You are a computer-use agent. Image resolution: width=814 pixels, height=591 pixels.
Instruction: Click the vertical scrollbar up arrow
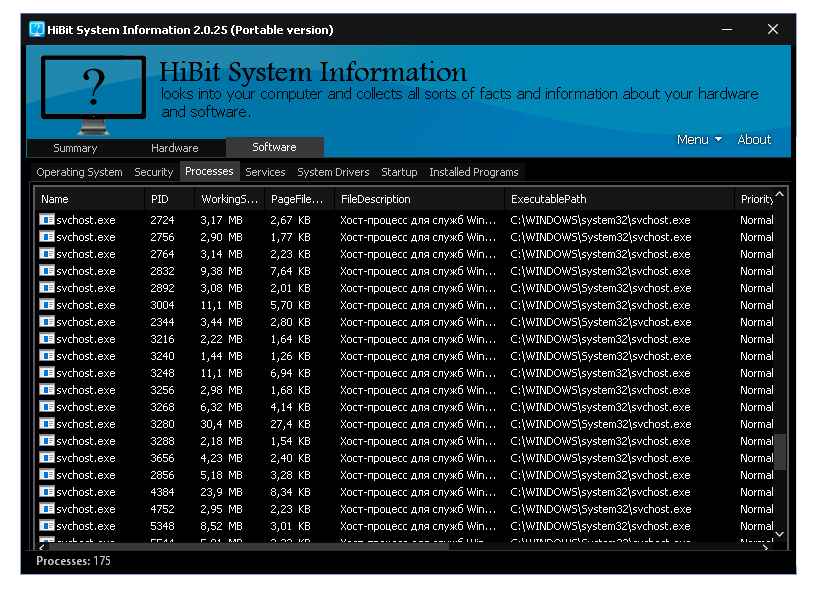(x=780, y=194)
